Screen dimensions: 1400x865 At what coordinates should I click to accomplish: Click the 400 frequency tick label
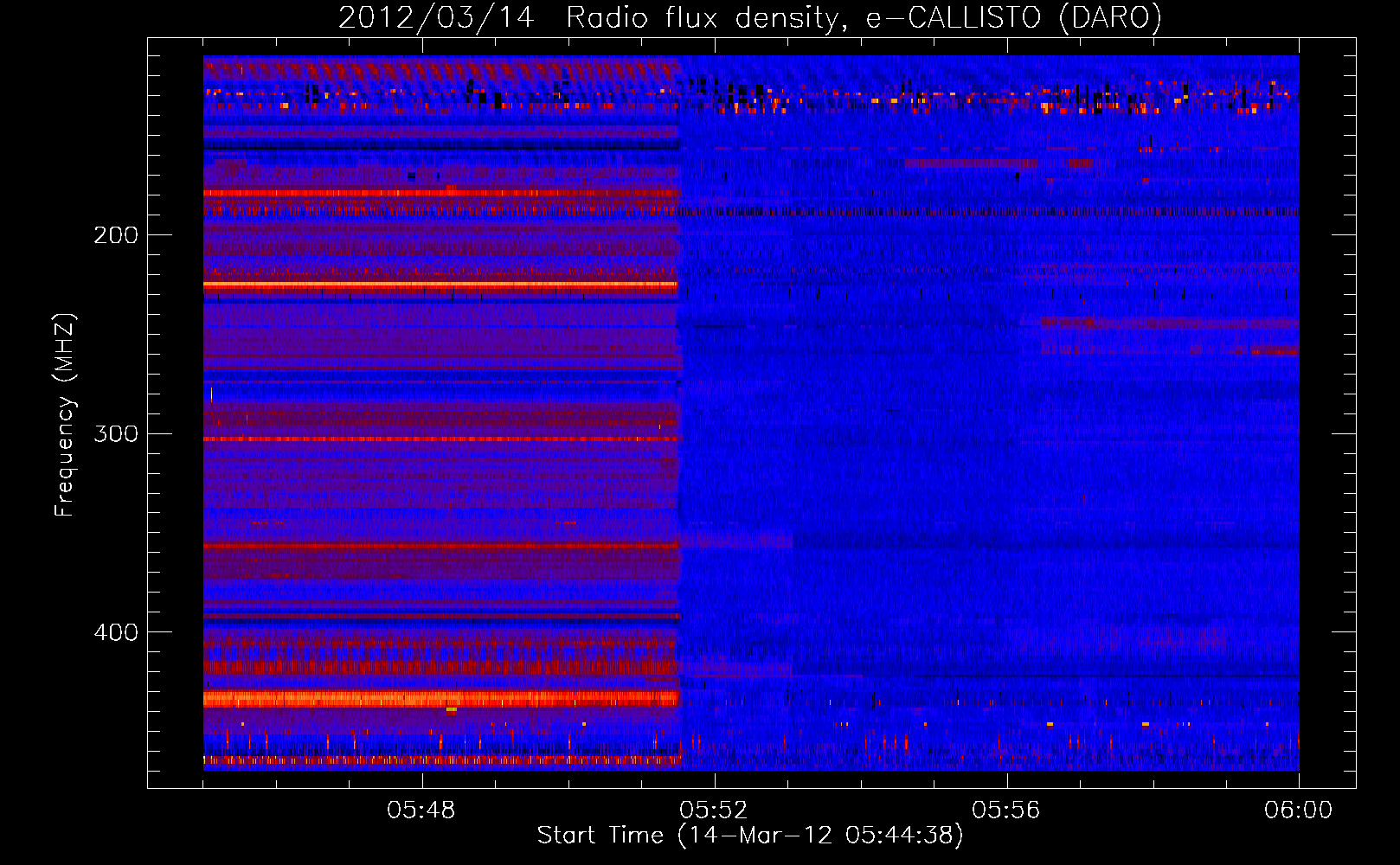tap(116, 632)
